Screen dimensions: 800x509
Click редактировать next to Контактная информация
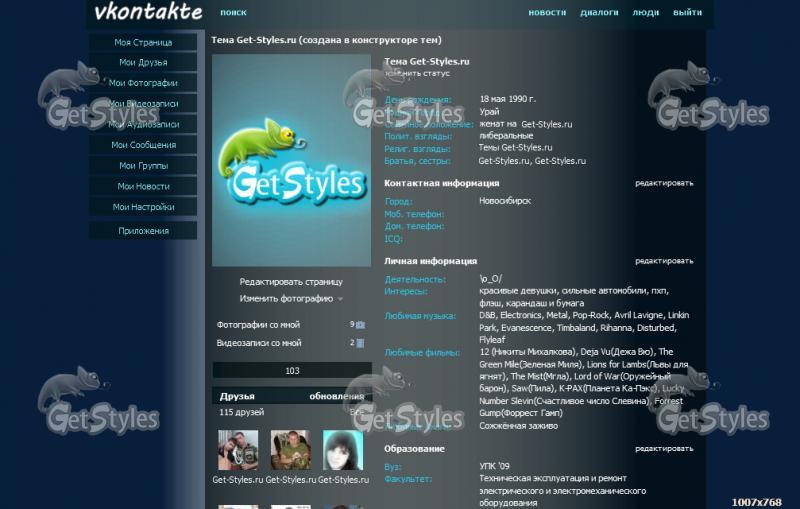coord(664,183)
